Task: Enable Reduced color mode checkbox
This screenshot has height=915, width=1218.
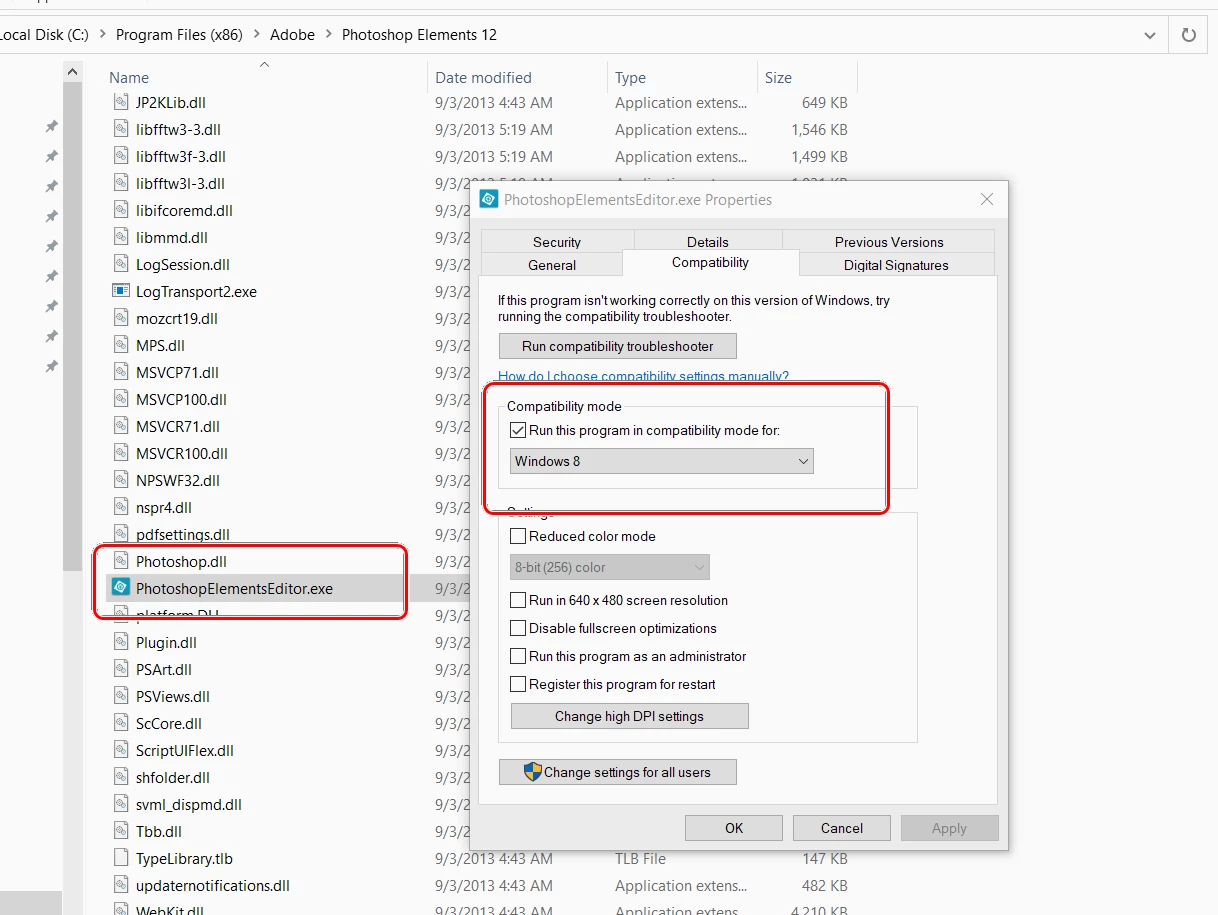Action: click(518, 536)
